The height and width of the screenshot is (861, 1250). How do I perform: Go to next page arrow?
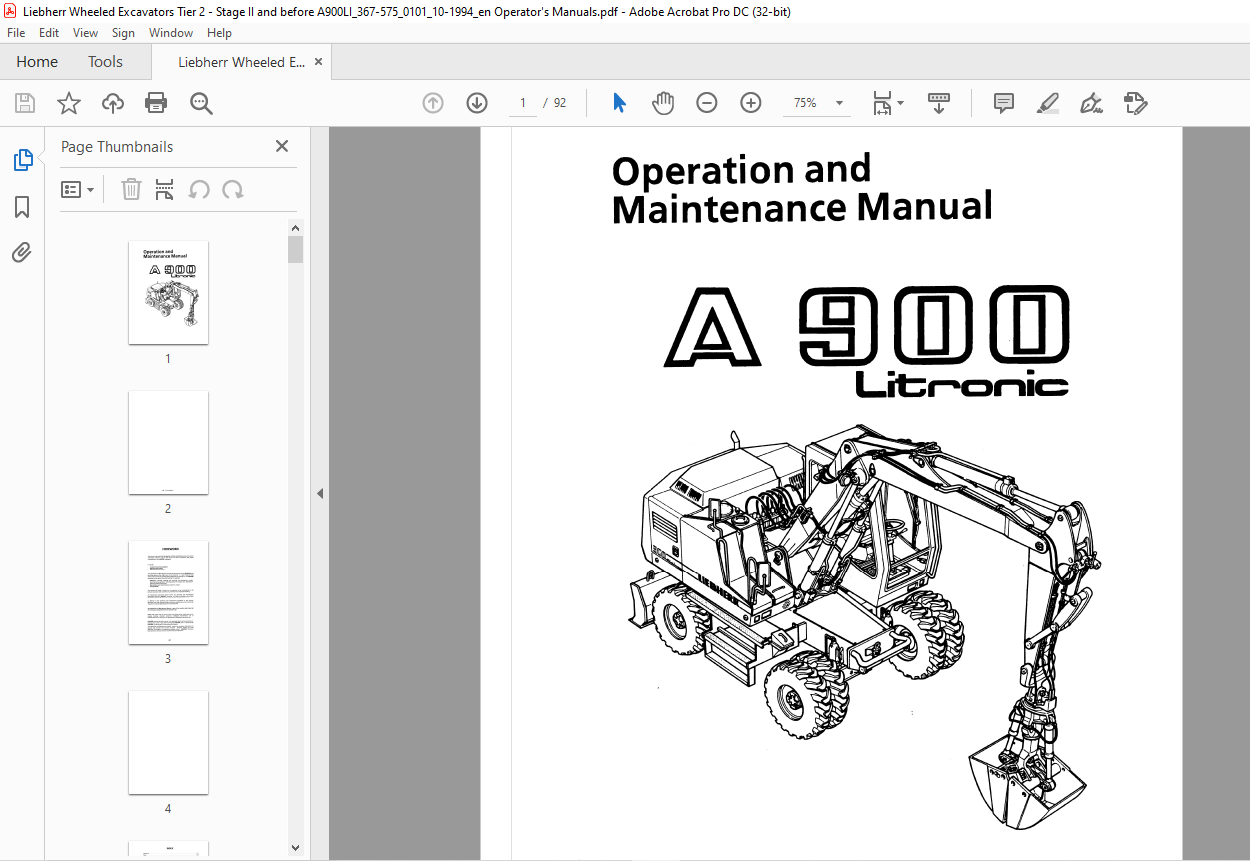477,103
